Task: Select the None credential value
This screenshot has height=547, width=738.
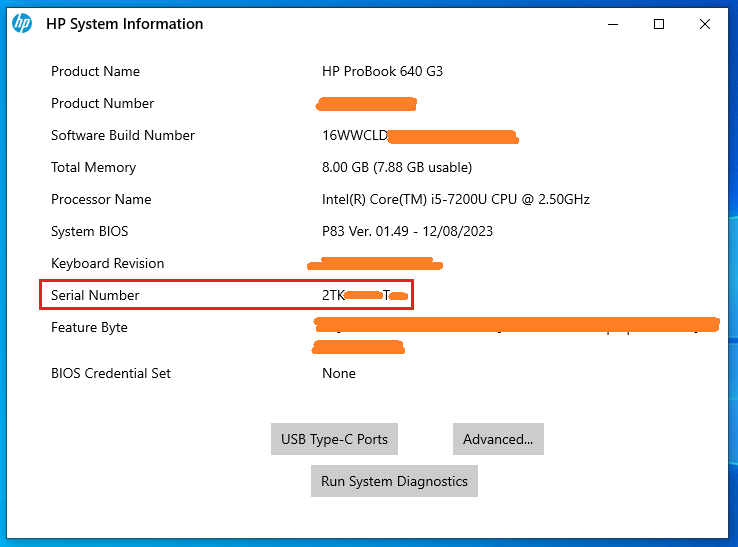Action: 339,373
